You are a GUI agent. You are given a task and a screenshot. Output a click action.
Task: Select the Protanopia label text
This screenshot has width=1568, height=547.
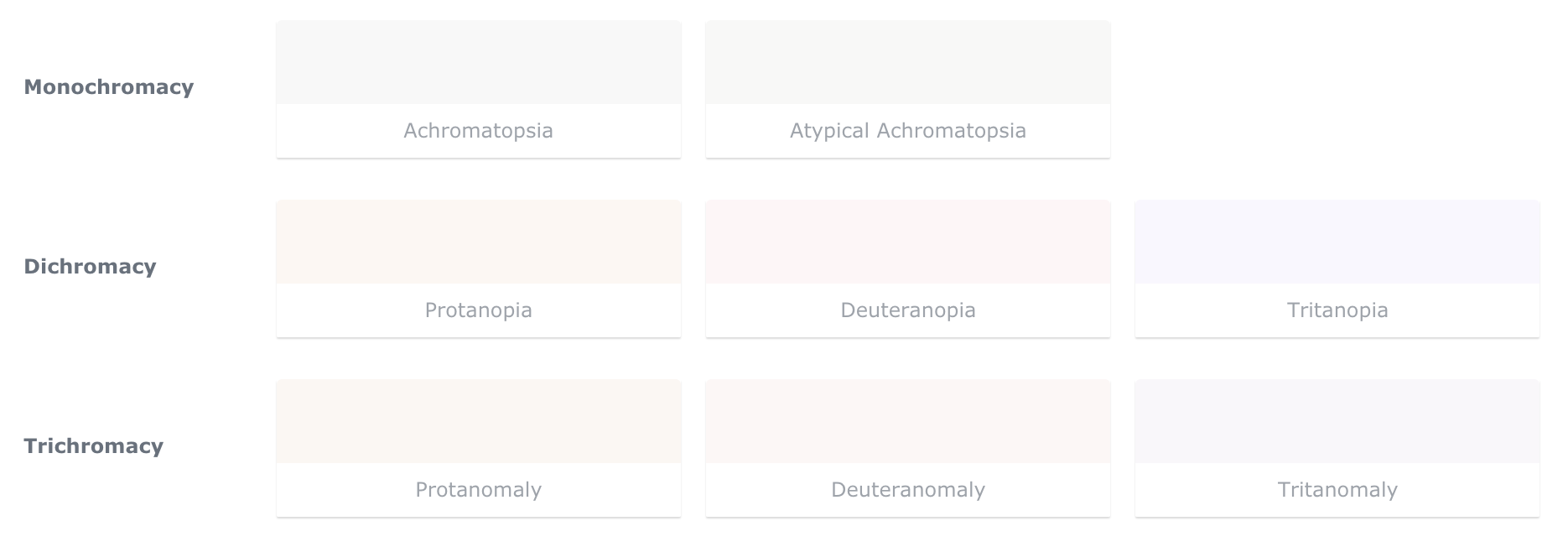pos(479,310)
